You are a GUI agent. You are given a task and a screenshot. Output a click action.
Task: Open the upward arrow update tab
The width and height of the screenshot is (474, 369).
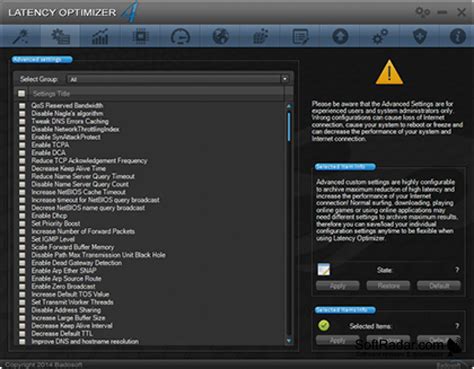340,36
